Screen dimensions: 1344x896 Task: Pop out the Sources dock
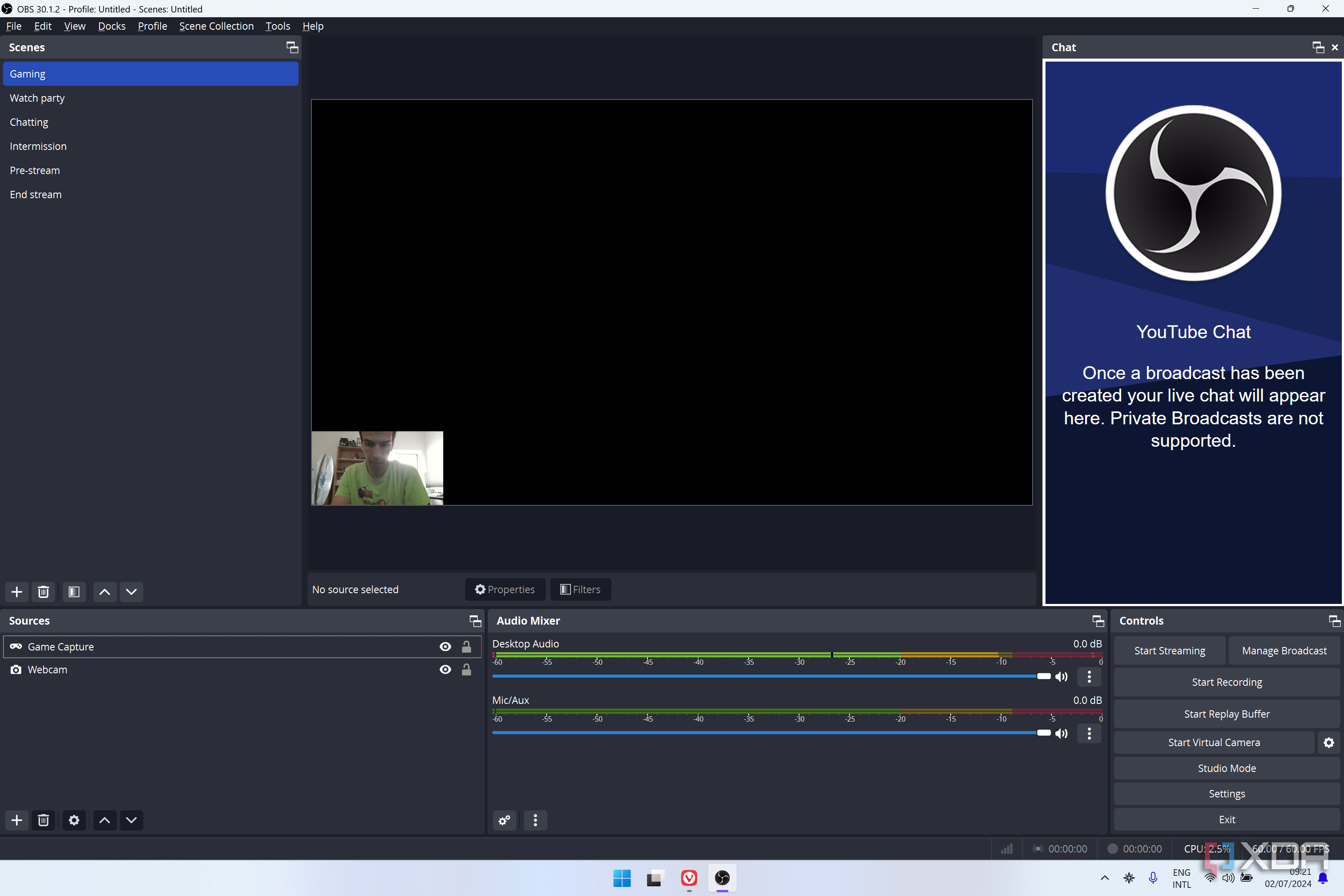(475, 621)
